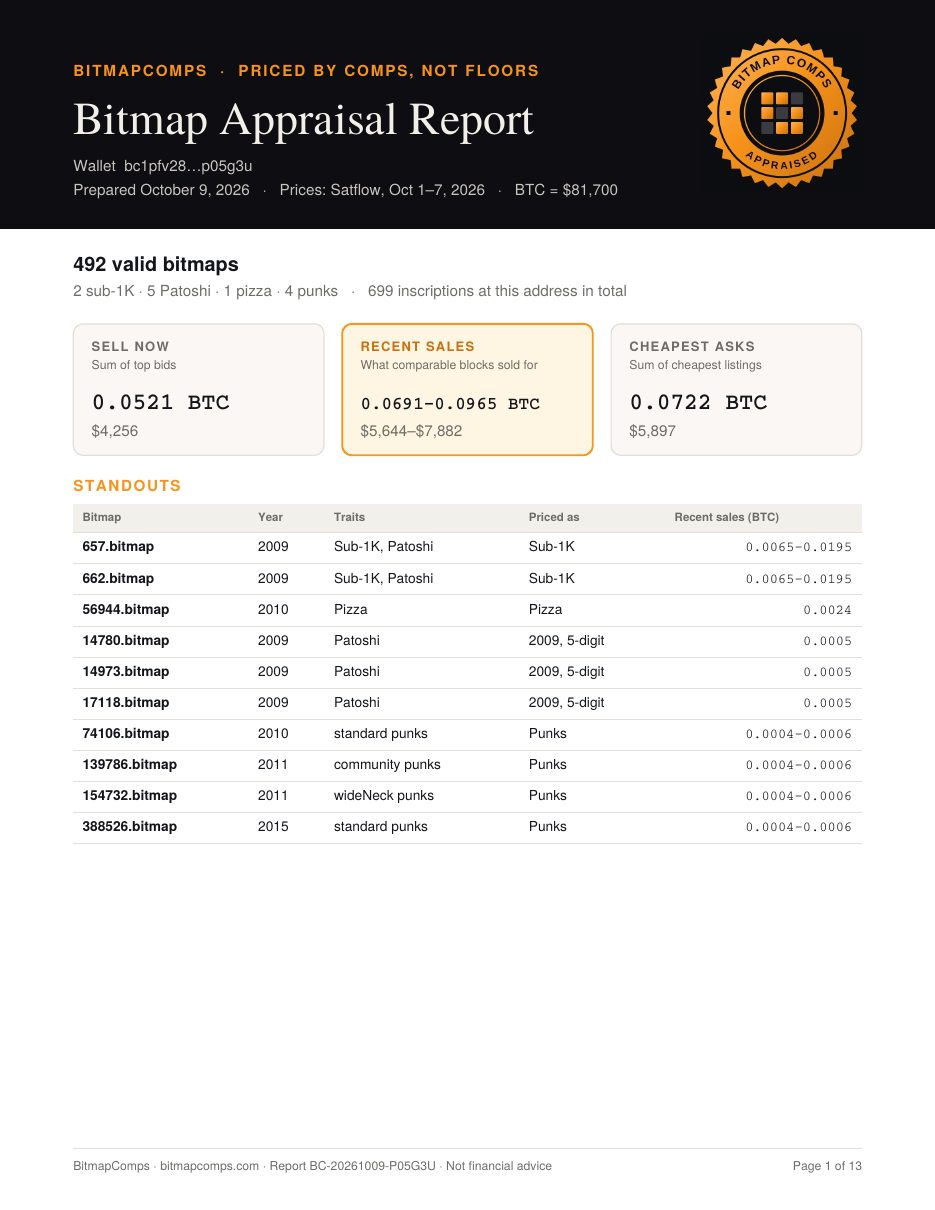The image size is (935, 1210).
Task: Click 74106.bitmap in the table
Action: tap(126, 733)
